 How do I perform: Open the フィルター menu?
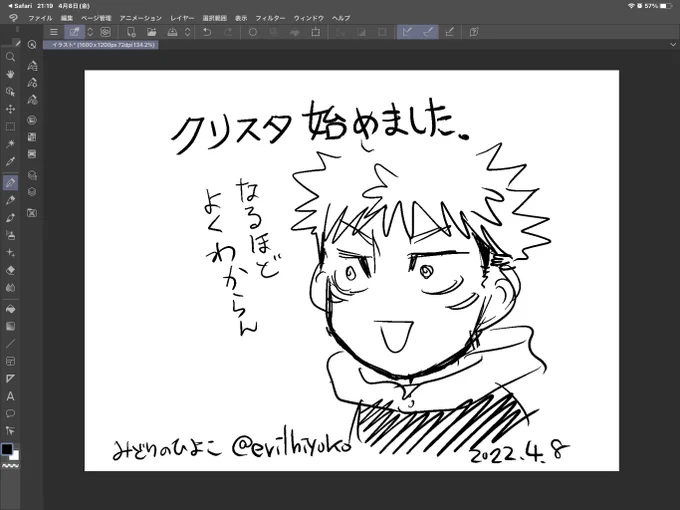tap(270, 18)
